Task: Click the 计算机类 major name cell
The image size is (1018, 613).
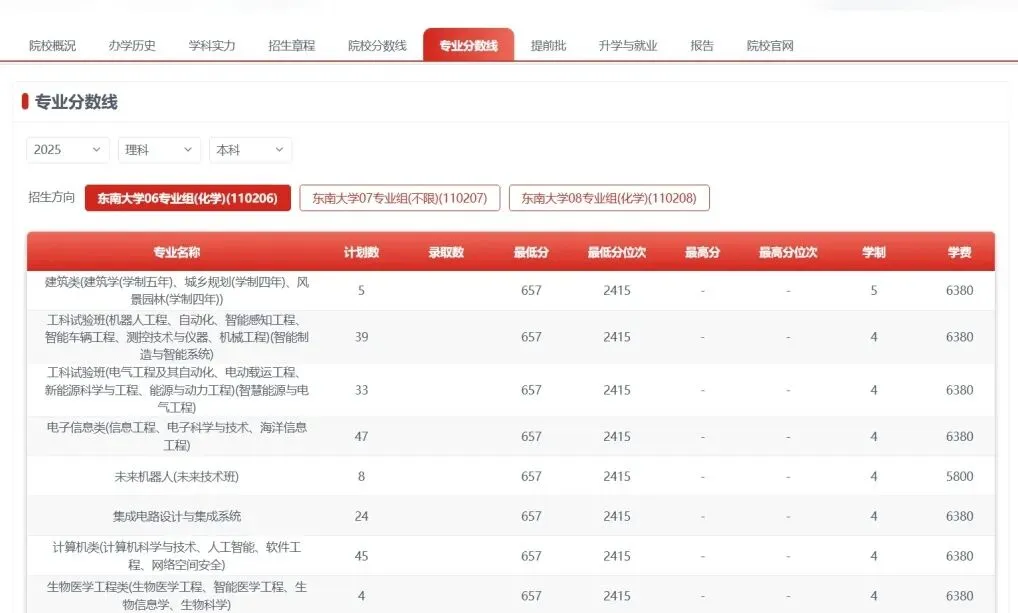Action: pos(177,556)
